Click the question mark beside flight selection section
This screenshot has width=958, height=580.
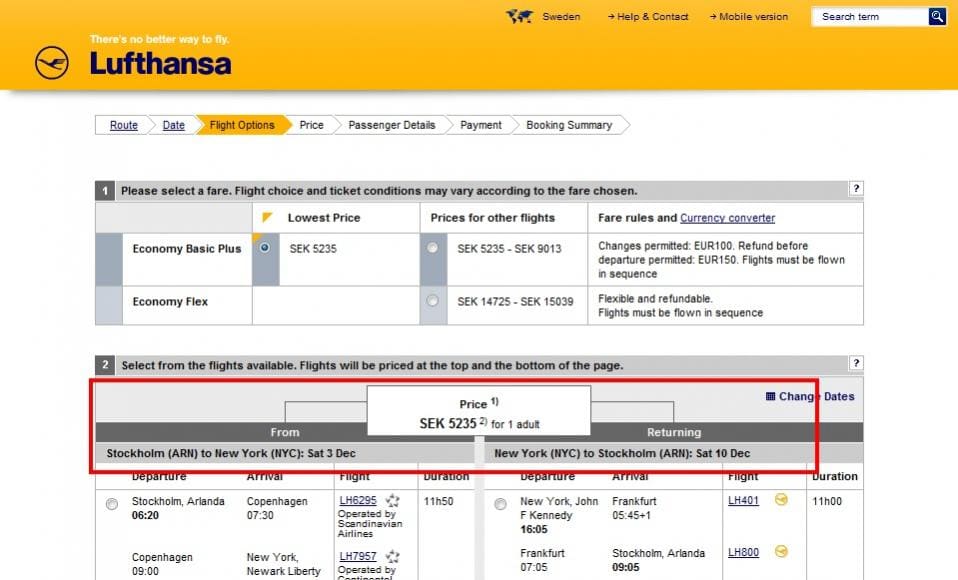(856, 364)
